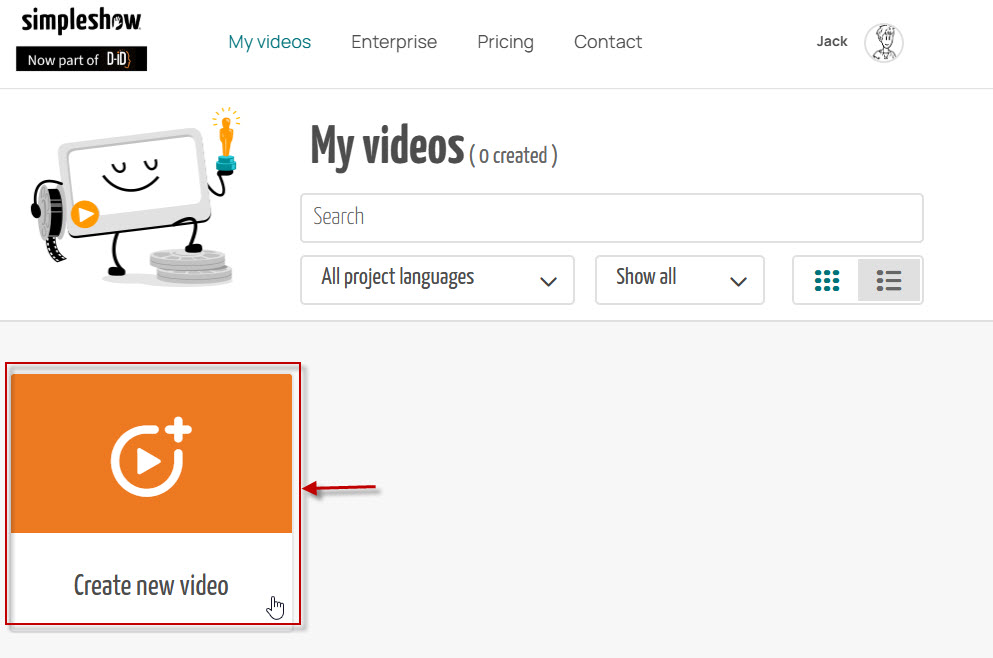Click the simpleshow logo

81,22
